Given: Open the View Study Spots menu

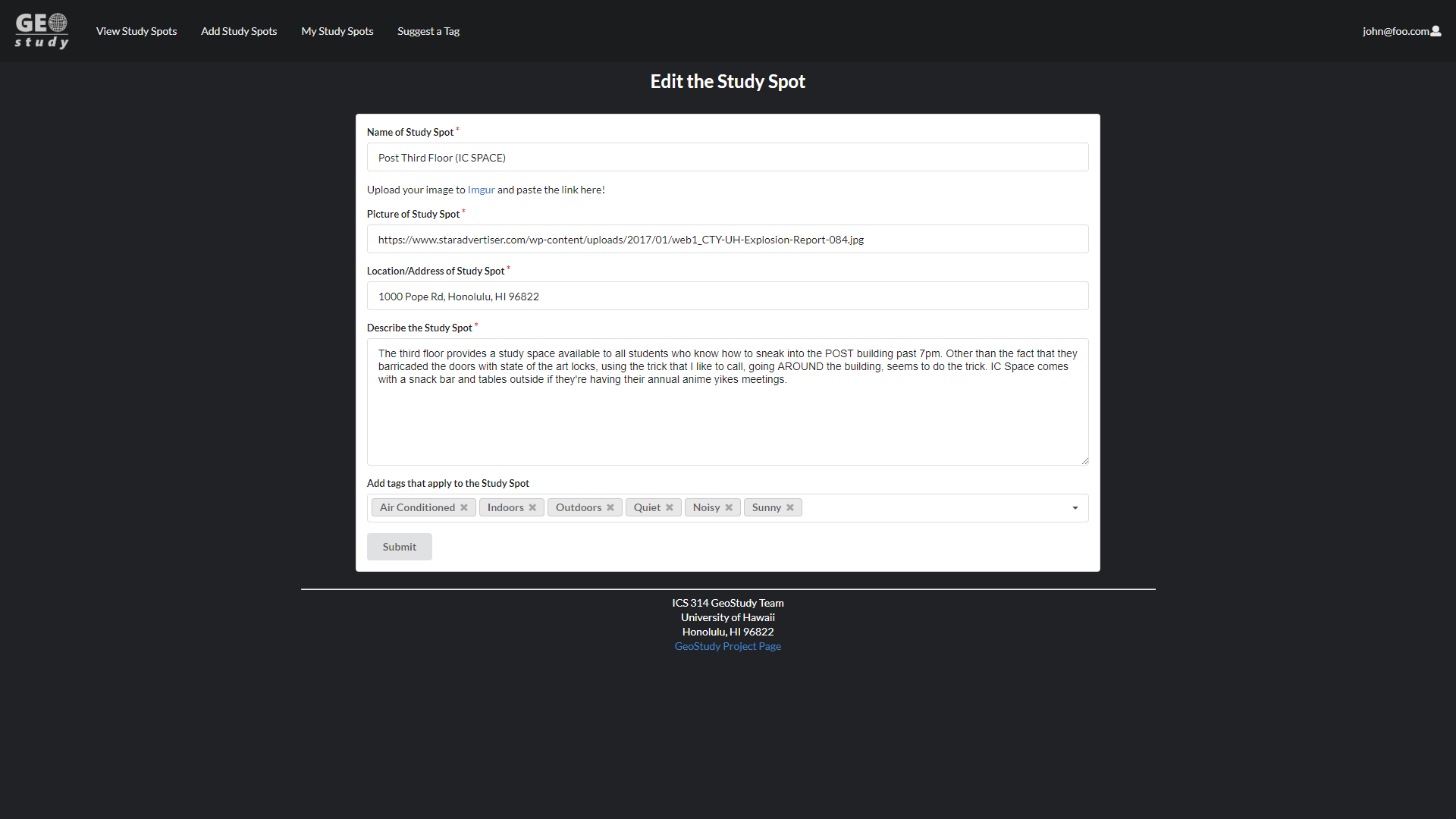Looking at the screenshot, I should [x=136, y=30].
